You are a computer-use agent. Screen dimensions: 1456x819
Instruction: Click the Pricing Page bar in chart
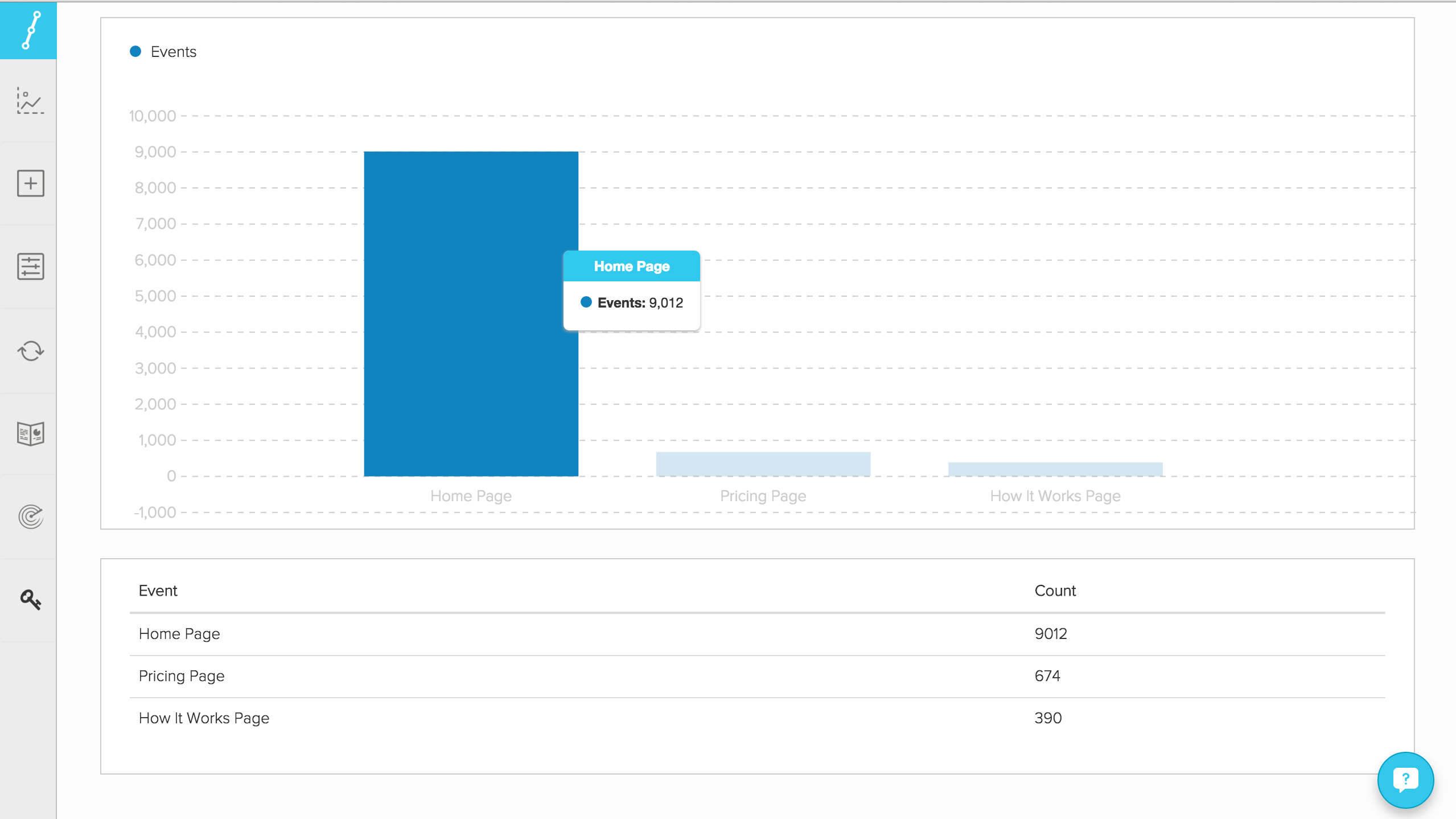tap(763, 464)
